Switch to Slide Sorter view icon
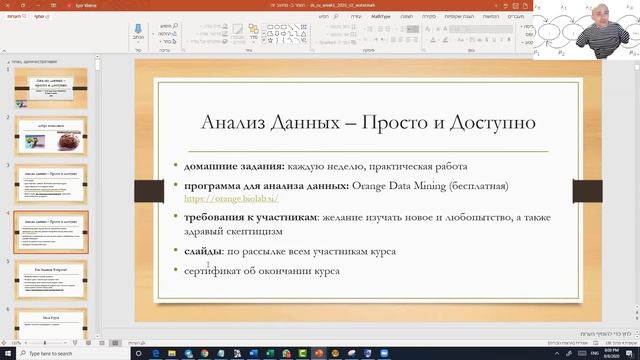 pos(102,343)
